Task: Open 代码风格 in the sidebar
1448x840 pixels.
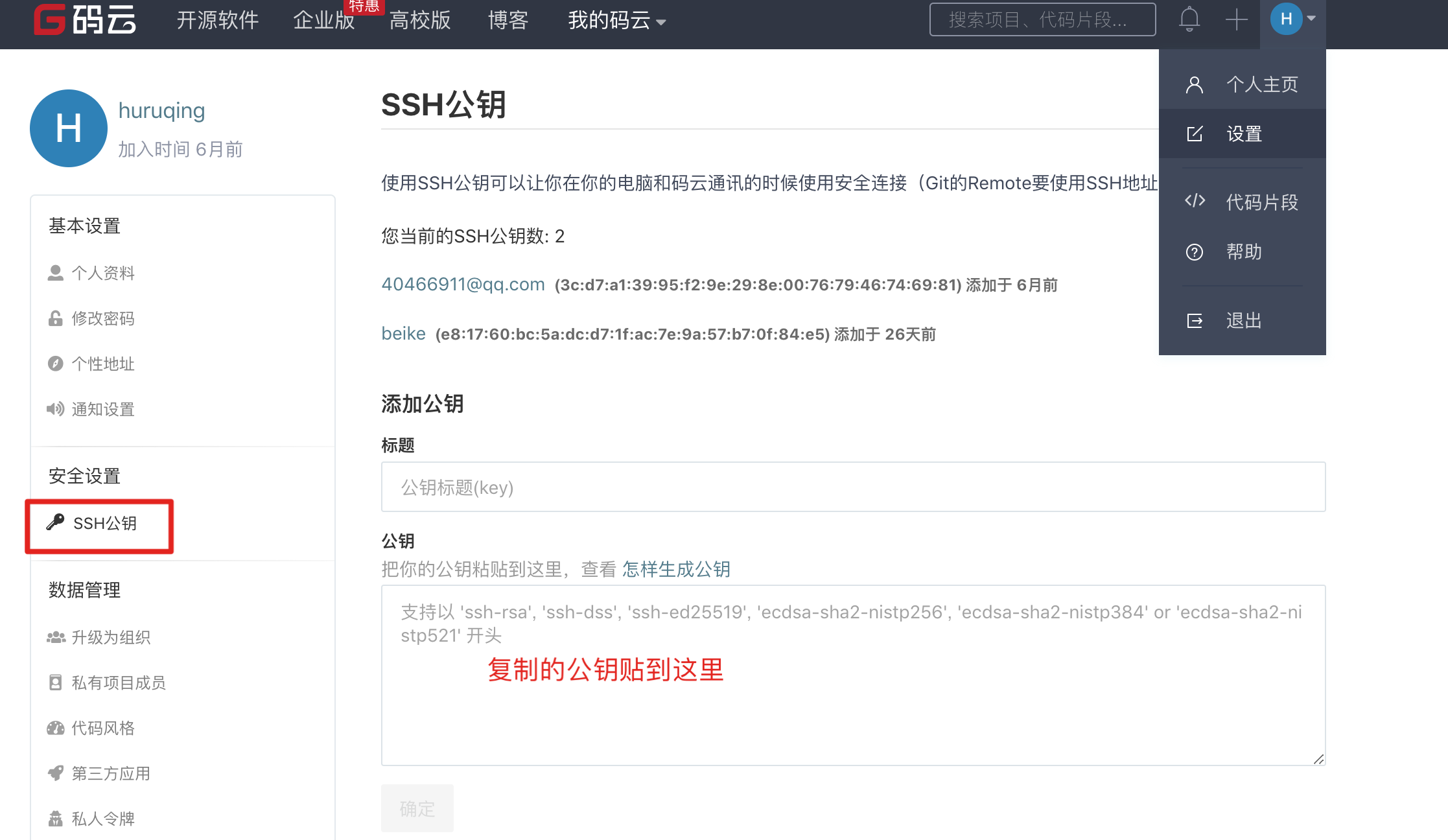Action: pos(103,728)
